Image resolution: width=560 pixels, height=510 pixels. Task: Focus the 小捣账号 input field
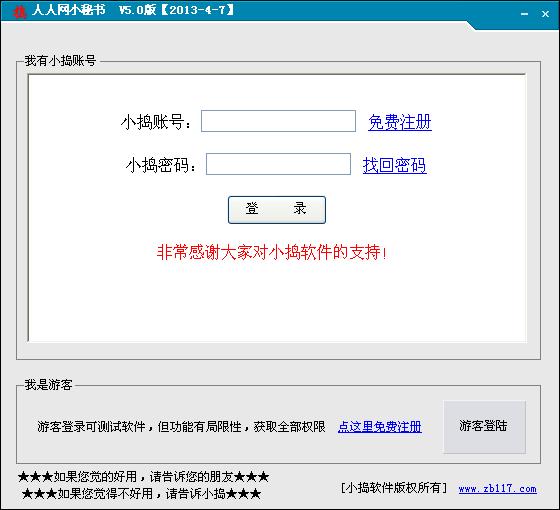[278, 121]
